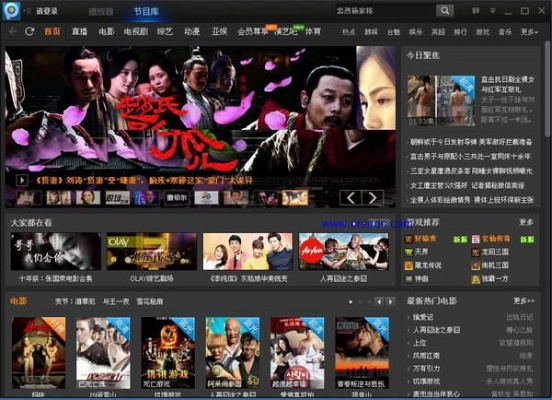Open the 综艺 navigation item
Image resolution: width=552 pixels, height=400 pixels.
coord(165,31)
